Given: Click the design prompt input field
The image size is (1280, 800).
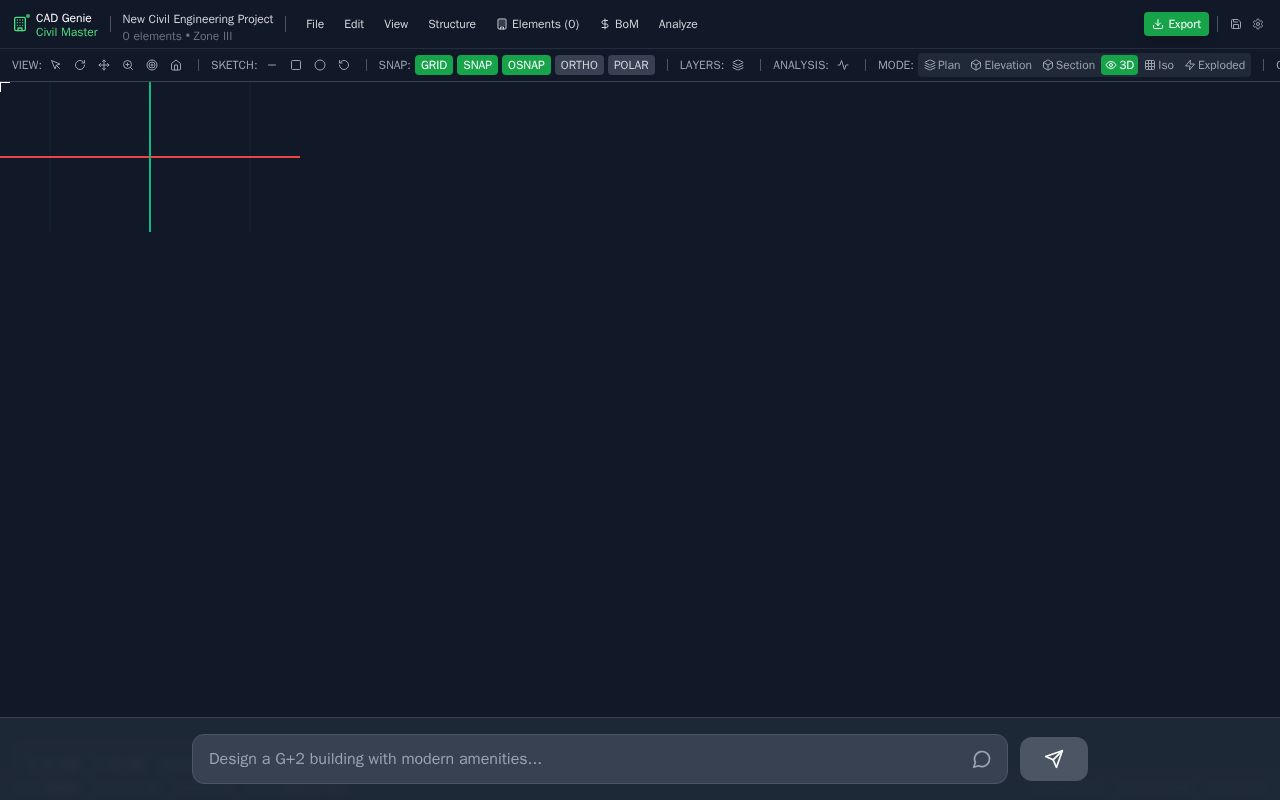Looking at the screenshot, I should 600,759.
